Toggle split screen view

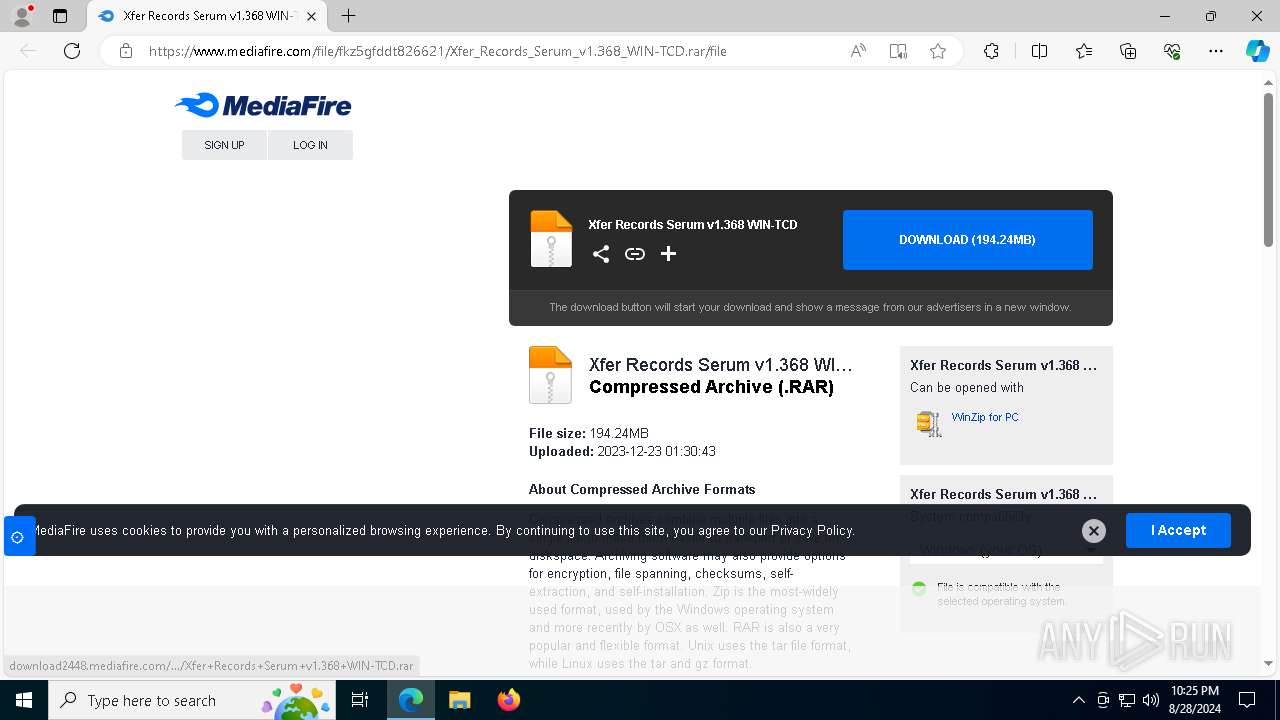coord(1039,51)
